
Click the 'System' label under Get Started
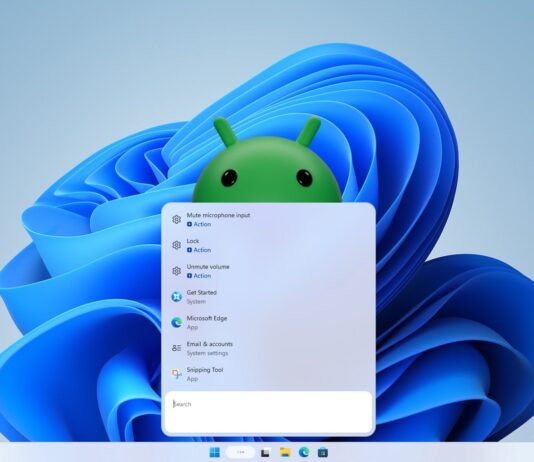196,302
